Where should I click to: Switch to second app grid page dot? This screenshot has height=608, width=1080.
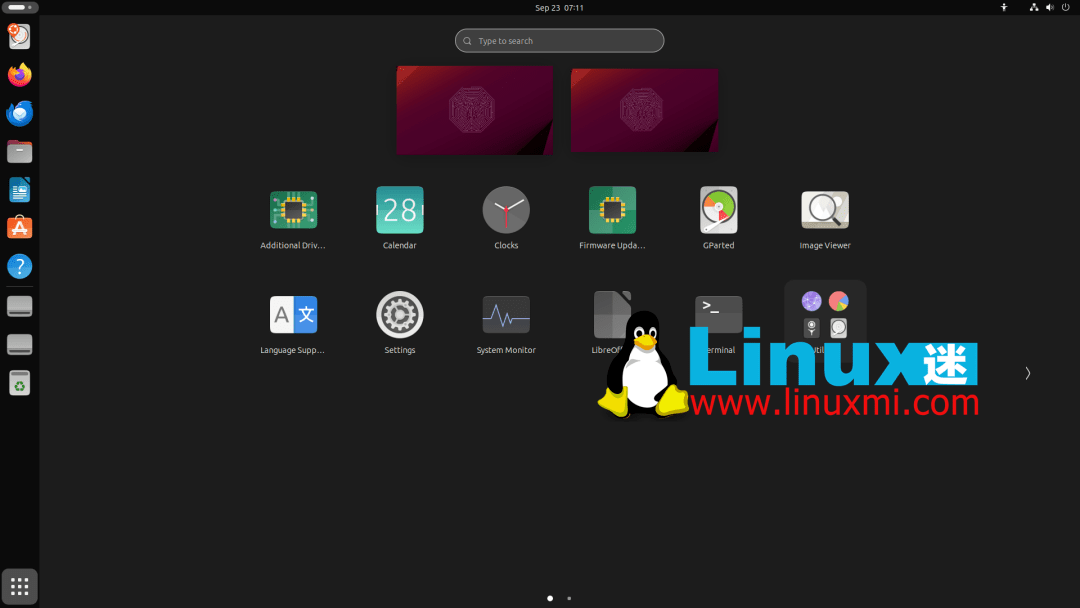pos(569,598)
